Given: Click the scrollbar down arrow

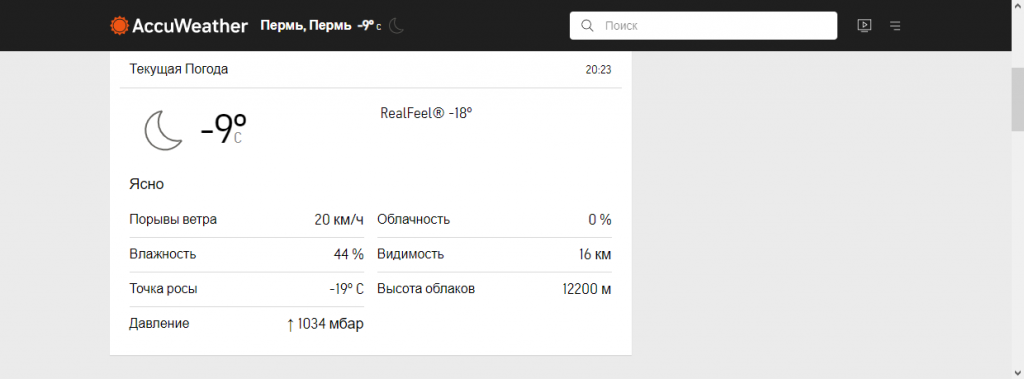Looking at the screenshot, I should click(1017, 372).
